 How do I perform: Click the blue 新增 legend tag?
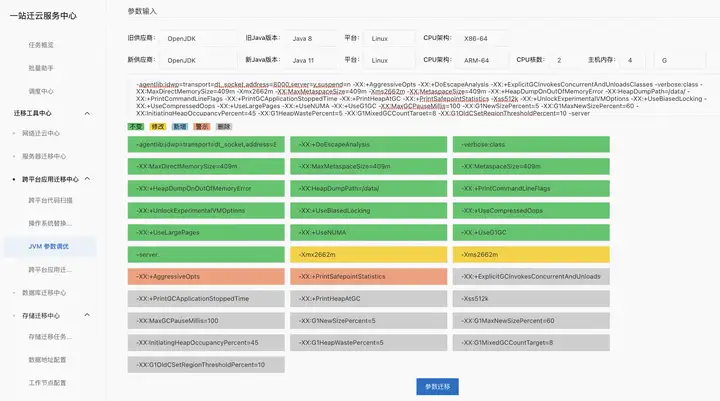(x=180, y=127)
